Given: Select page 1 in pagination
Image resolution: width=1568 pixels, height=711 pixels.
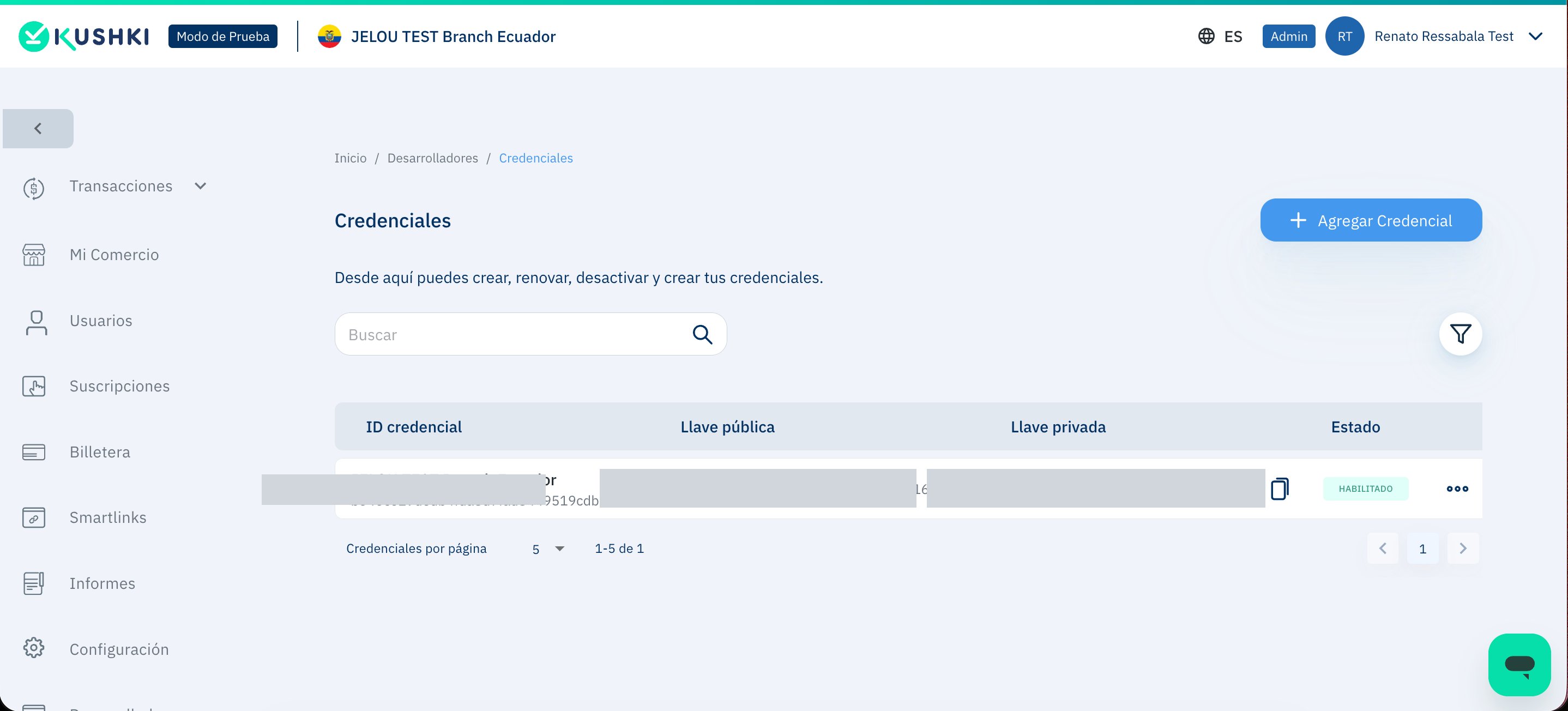Looking at the screenshot, I should pyautogui.click(x=1422, y=549).
